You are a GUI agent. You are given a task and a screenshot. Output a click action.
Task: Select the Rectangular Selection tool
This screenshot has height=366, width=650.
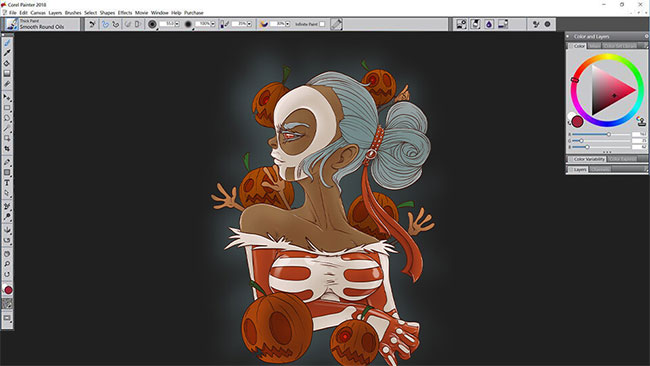pyautogui.click(x=7, y=108)
